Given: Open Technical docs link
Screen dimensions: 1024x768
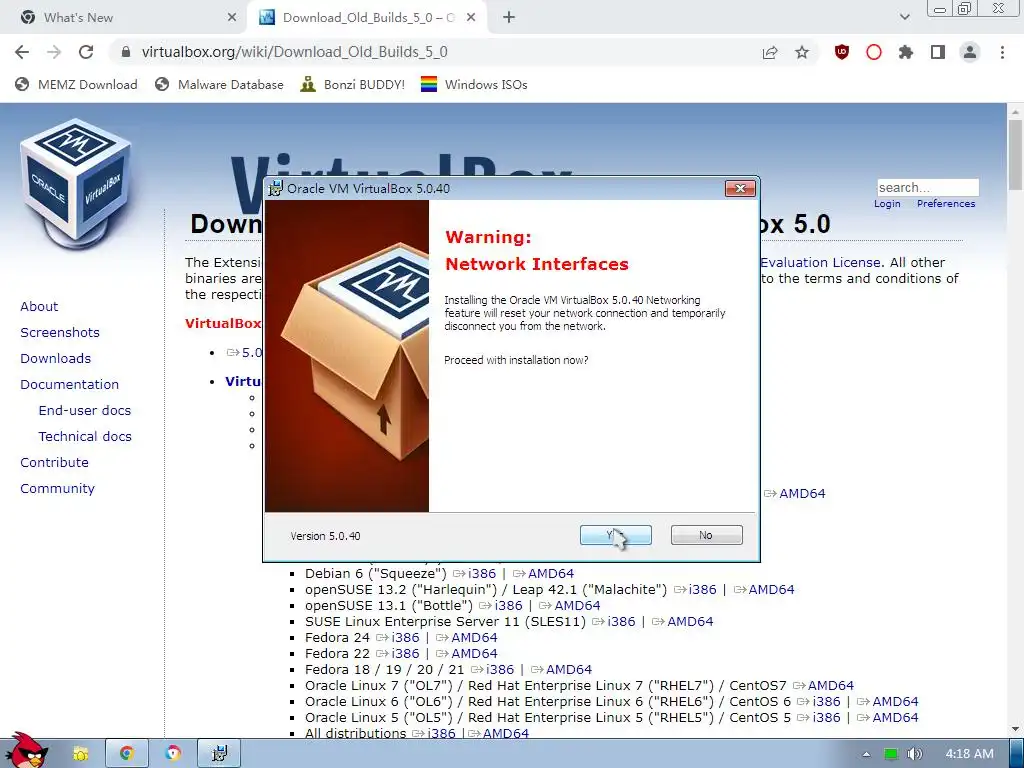Looking at the screenshot, I should [85, 436].
